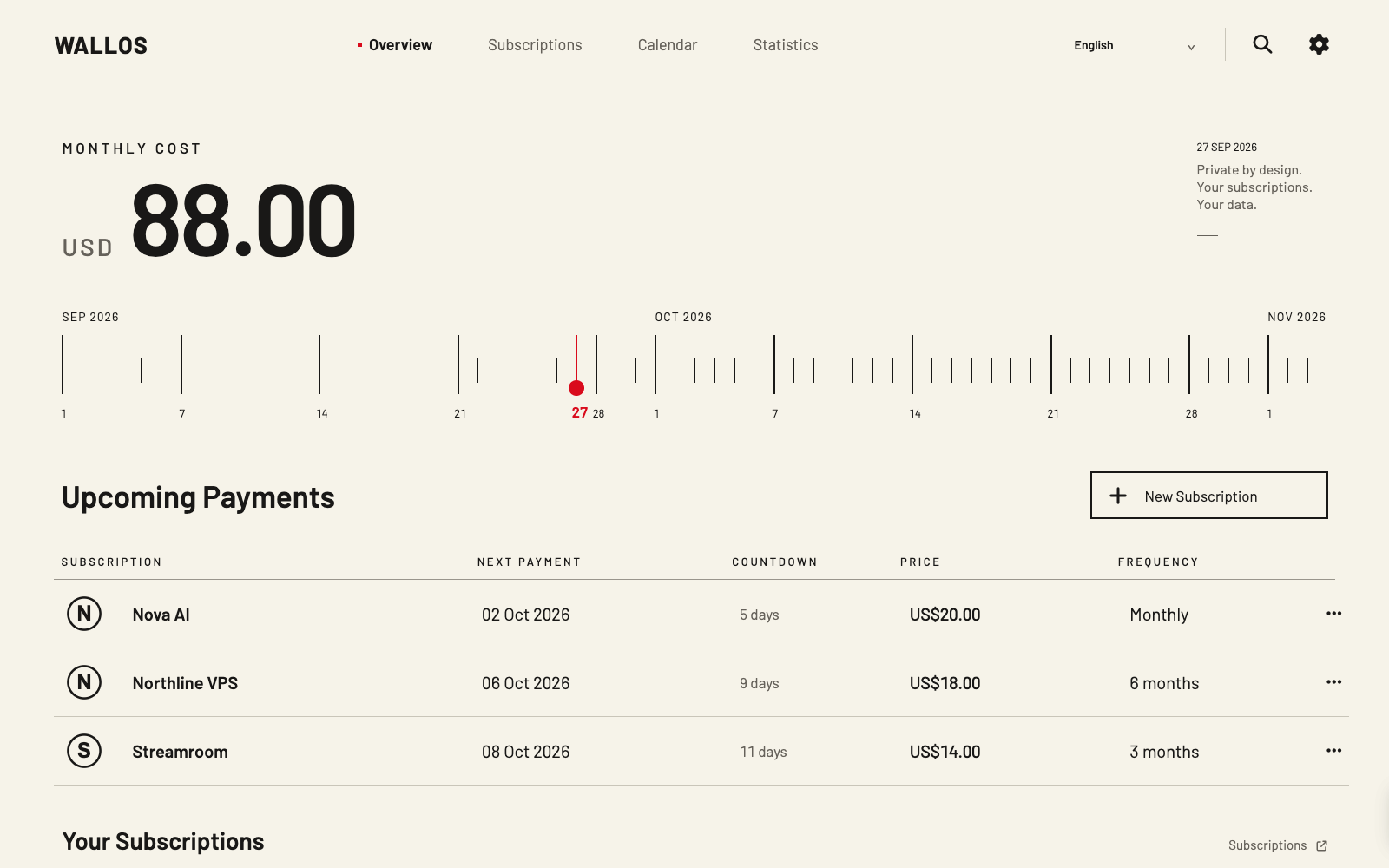Click the Streamroom S logo
The image size is (1389, 868).
click(x=84, y=751)
